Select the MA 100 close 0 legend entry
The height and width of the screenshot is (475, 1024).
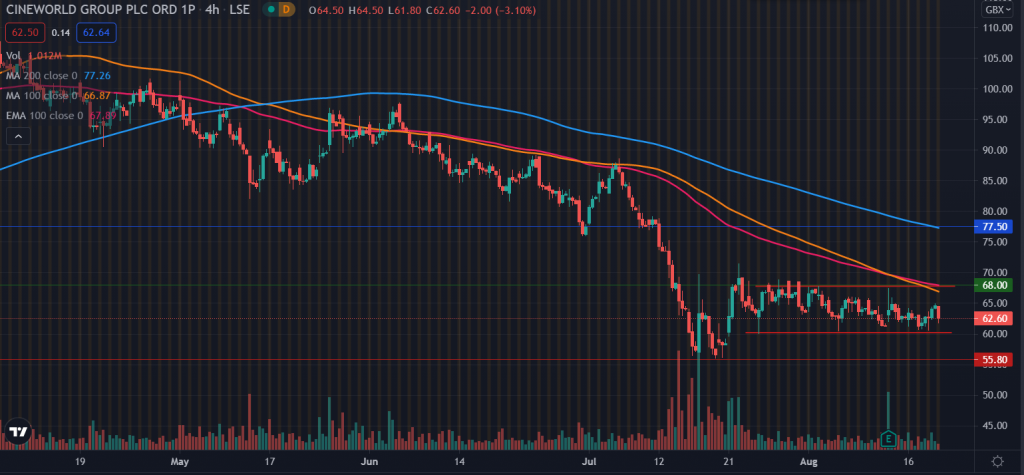click(x=57, y=96)
